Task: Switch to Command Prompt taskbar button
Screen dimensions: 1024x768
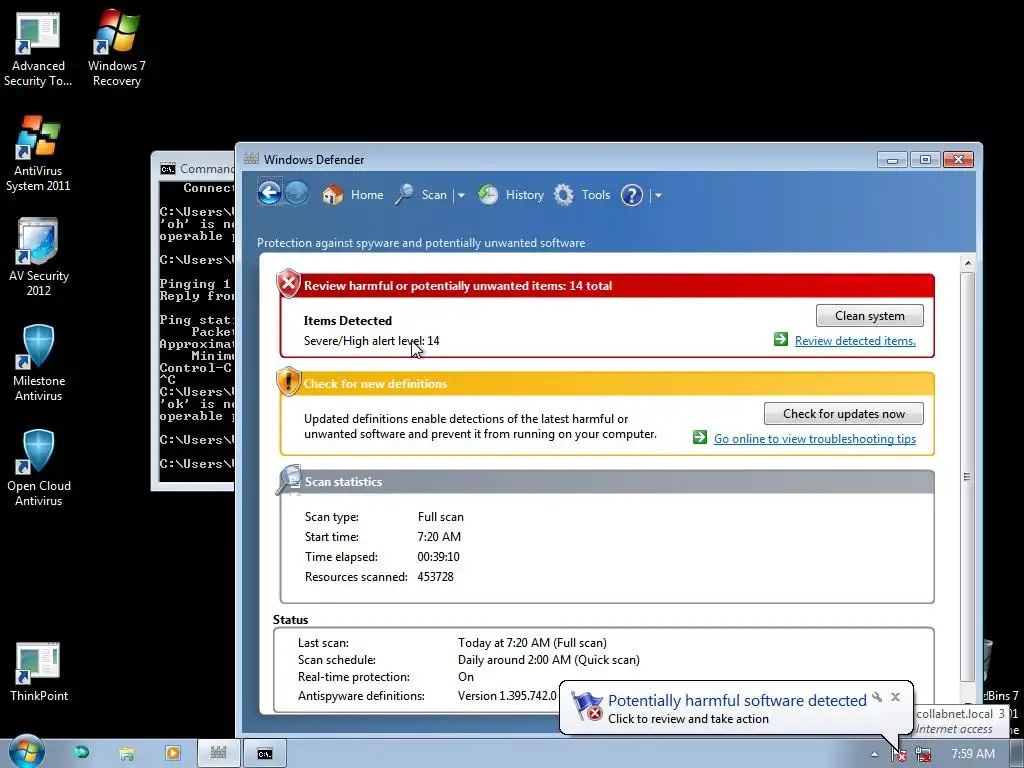Action: point(264,754)
